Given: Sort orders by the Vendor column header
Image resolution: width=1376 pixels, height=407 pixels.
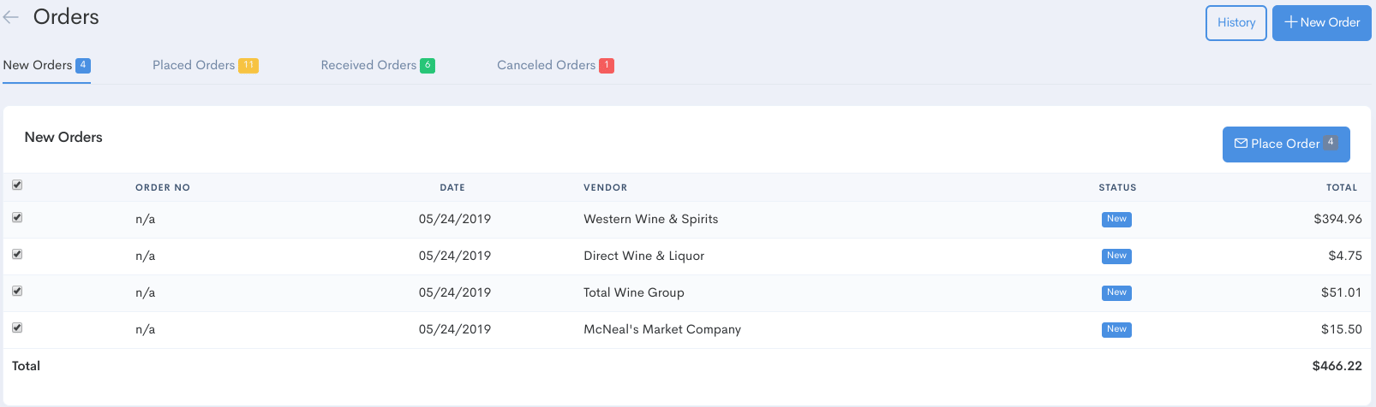Looking at the screenshot, I should [605, 188].
